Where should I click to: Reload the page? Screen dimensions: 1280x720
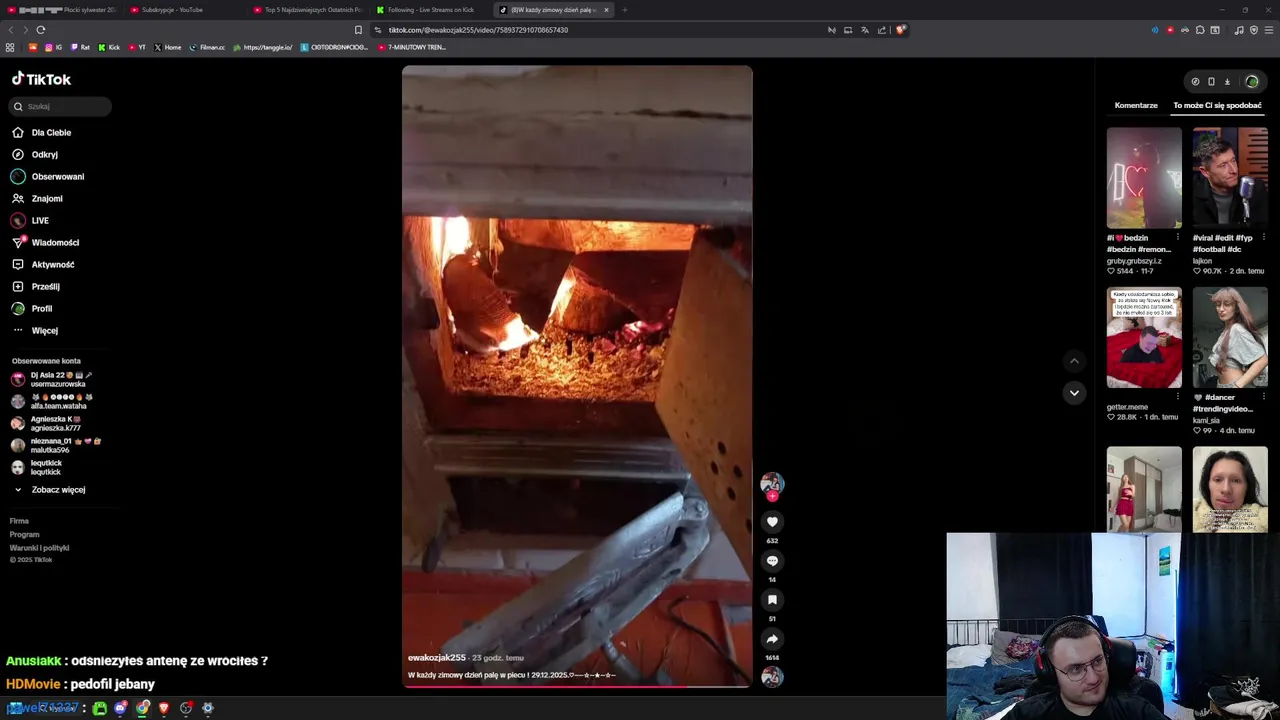(x=41, y=30)
